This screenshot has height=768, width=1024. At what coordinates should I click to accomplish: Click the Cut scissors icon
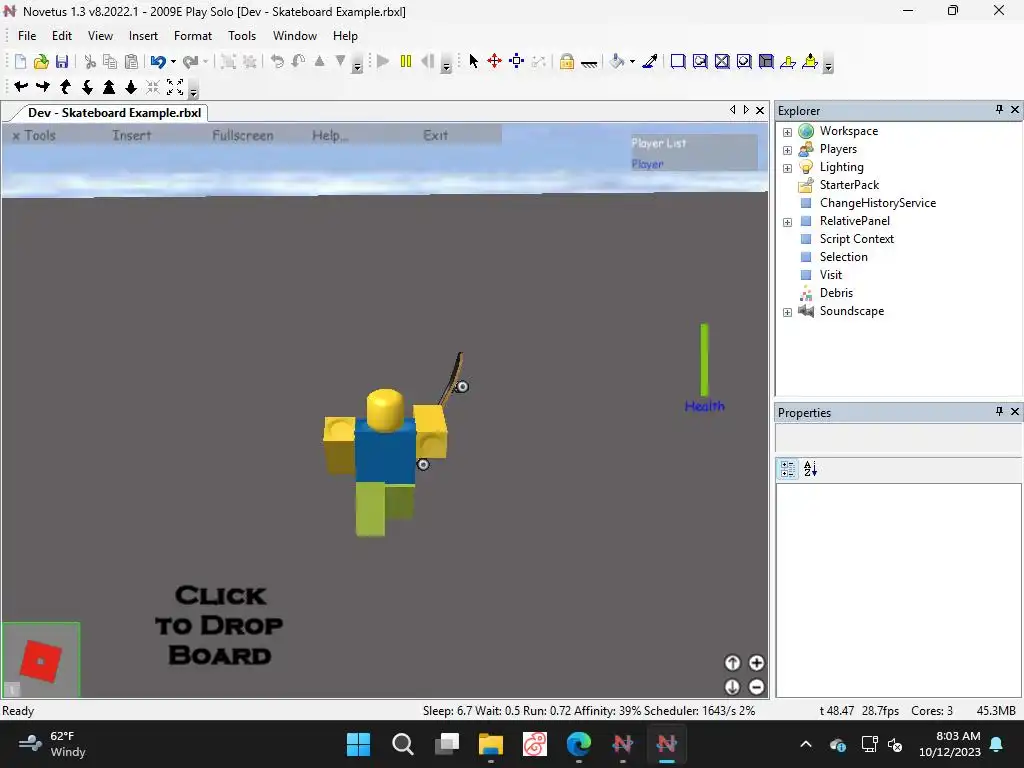90,61
